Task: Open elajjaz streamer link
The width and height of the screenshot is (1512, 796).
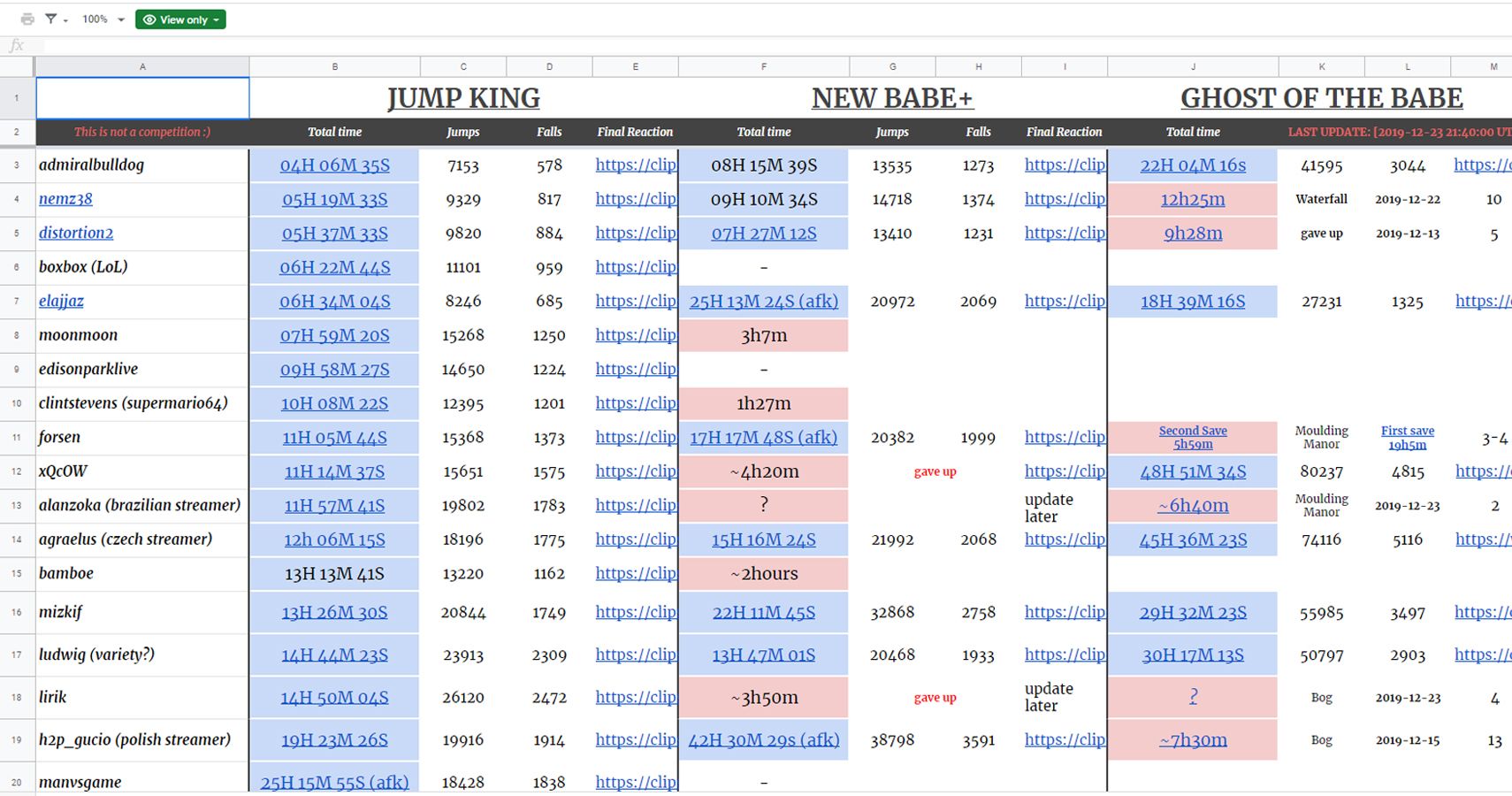Action: (61, 301)
